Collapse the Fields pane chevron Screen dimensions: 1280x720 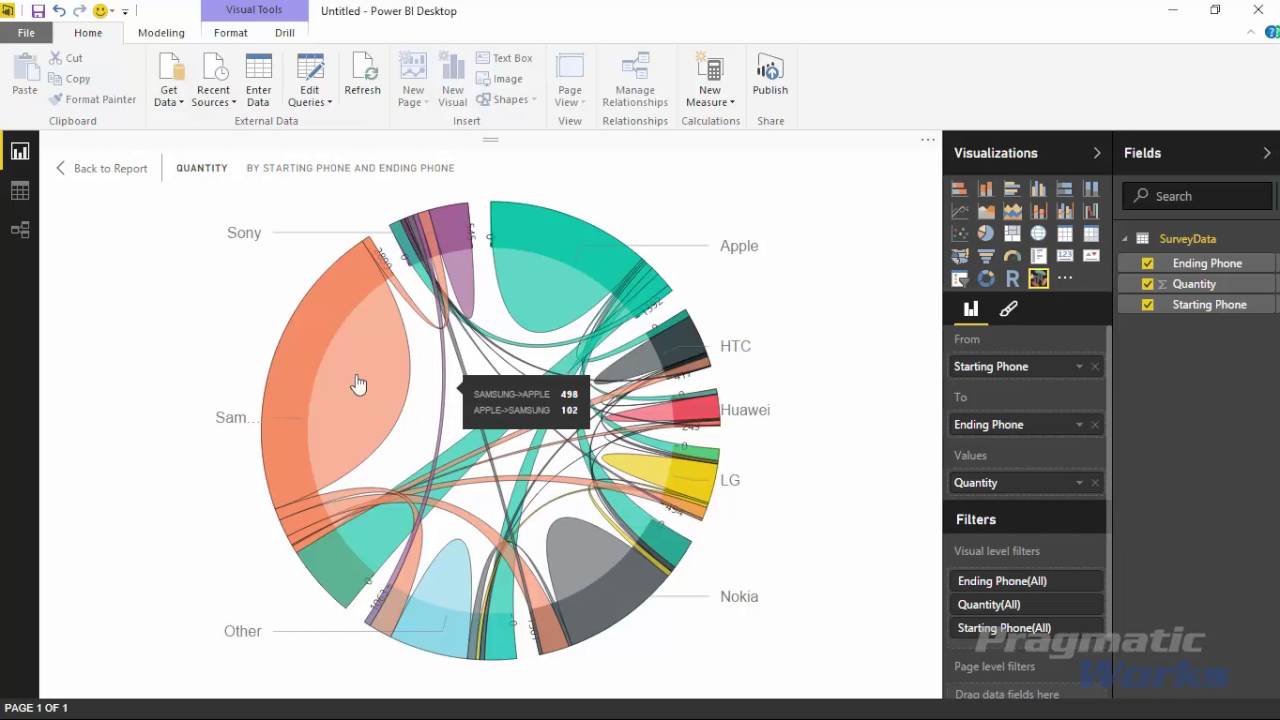[x=1266, y=153]
